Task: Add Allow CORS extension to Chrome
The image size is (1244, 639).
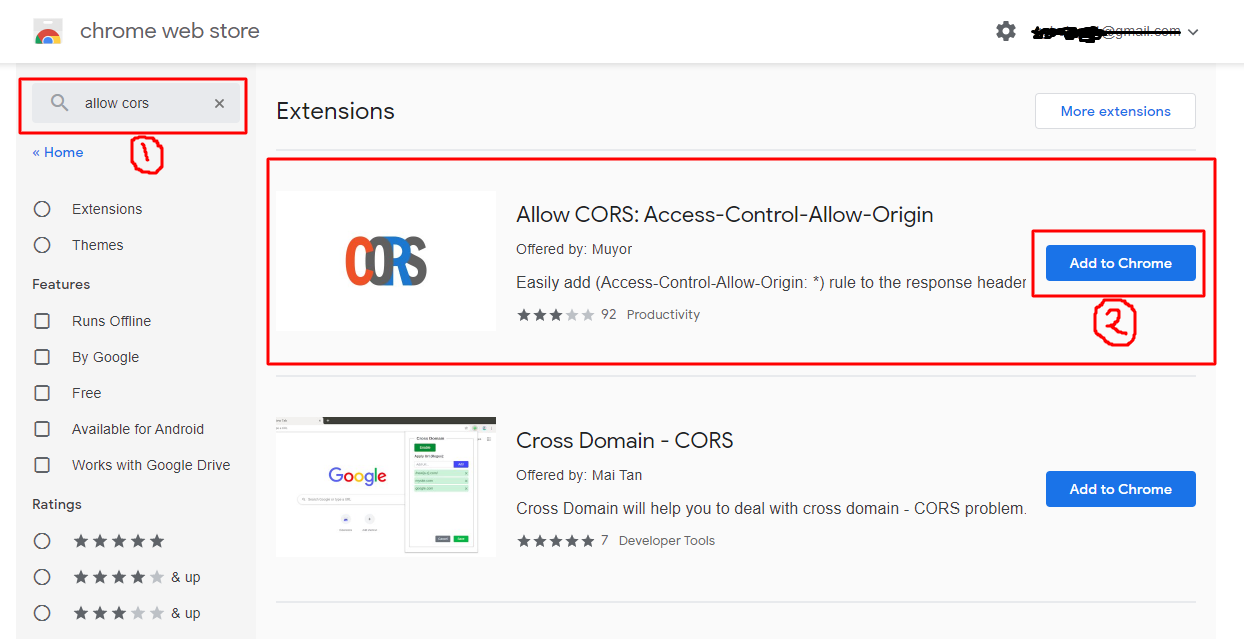Action: (x=1120, y=263)
